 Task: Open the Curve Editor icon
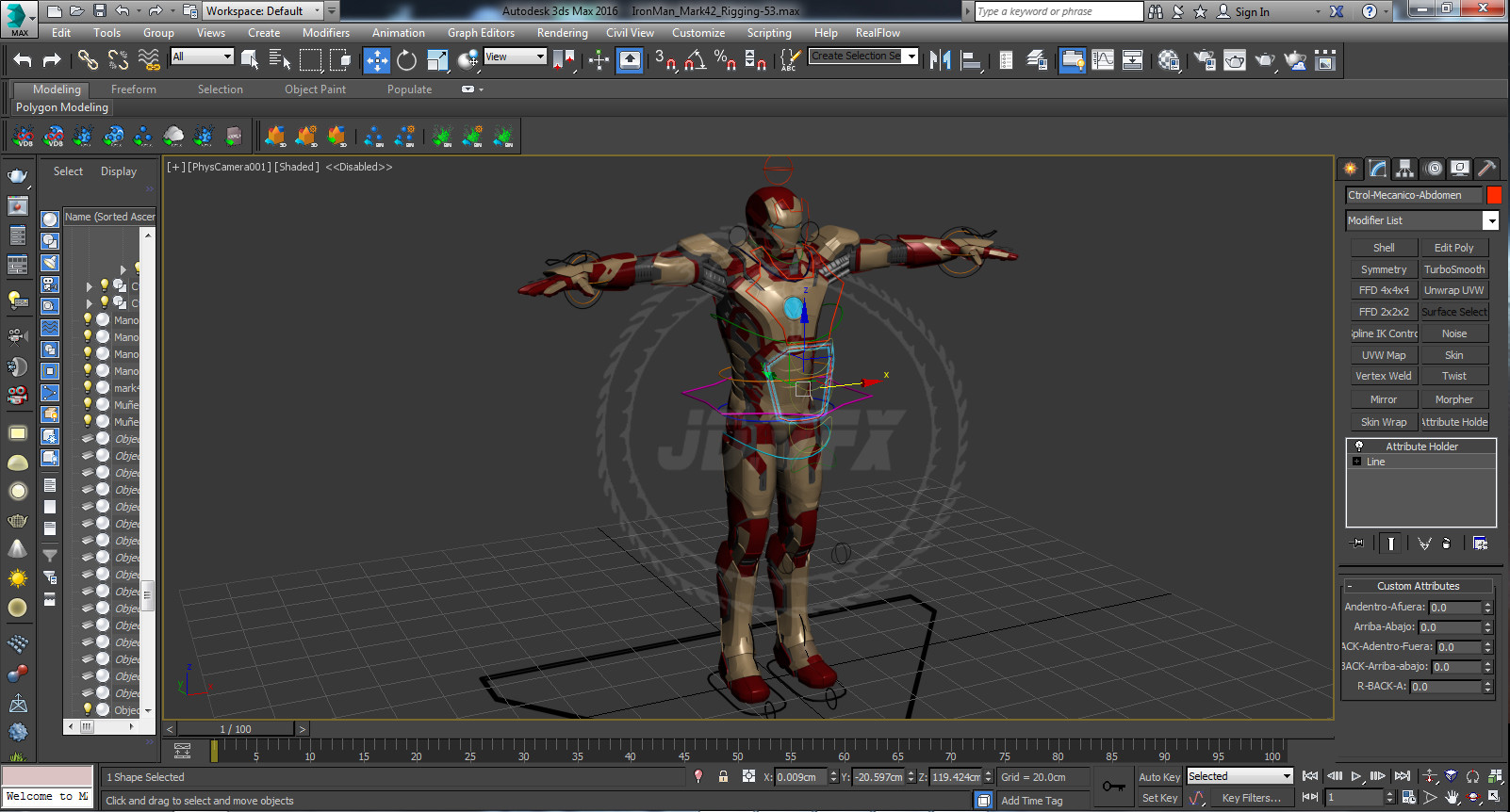click(1103, 60)
